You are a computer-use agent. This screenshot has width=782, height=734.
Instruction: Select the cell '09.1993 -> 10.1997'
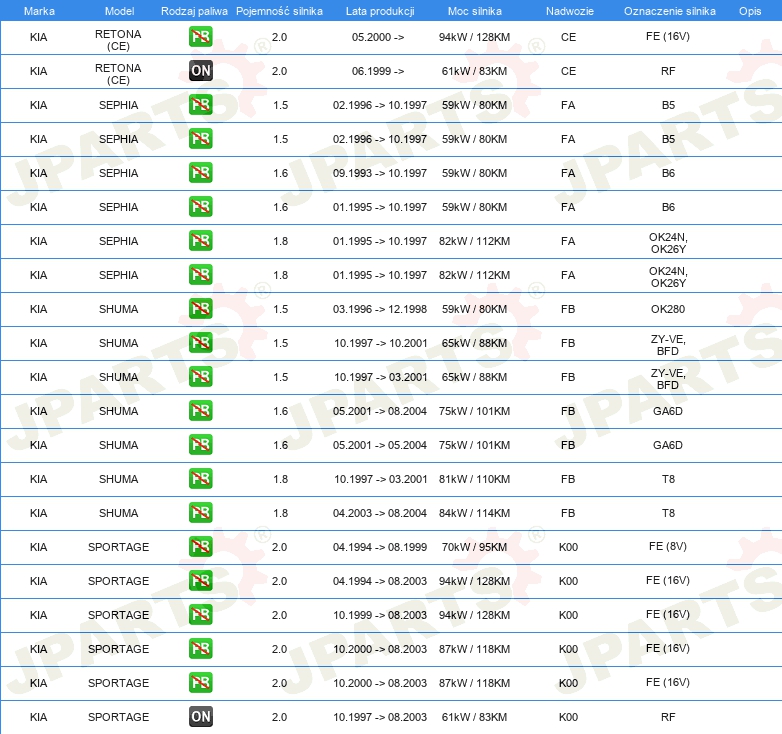380,173
